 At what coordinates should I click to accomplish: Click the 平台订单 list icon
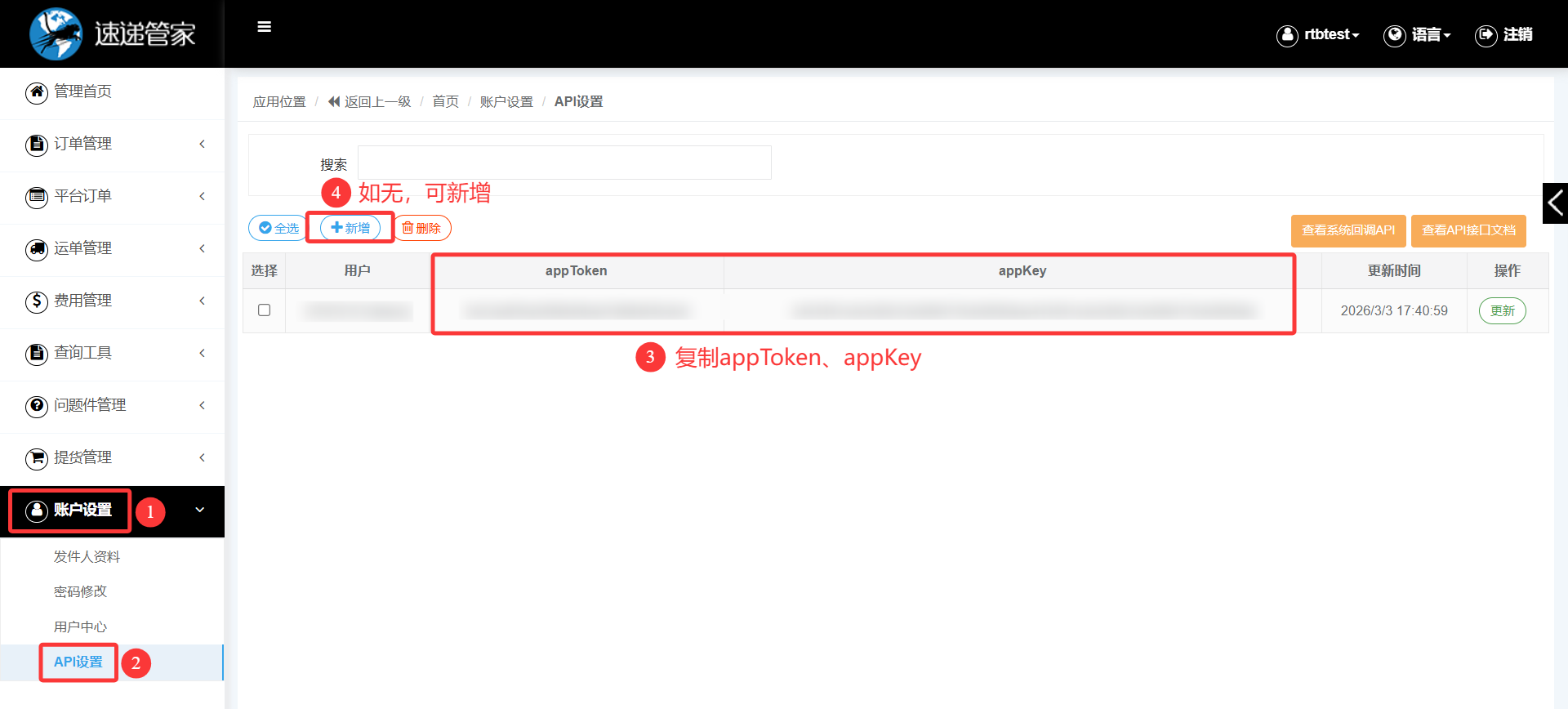point(37,197)
